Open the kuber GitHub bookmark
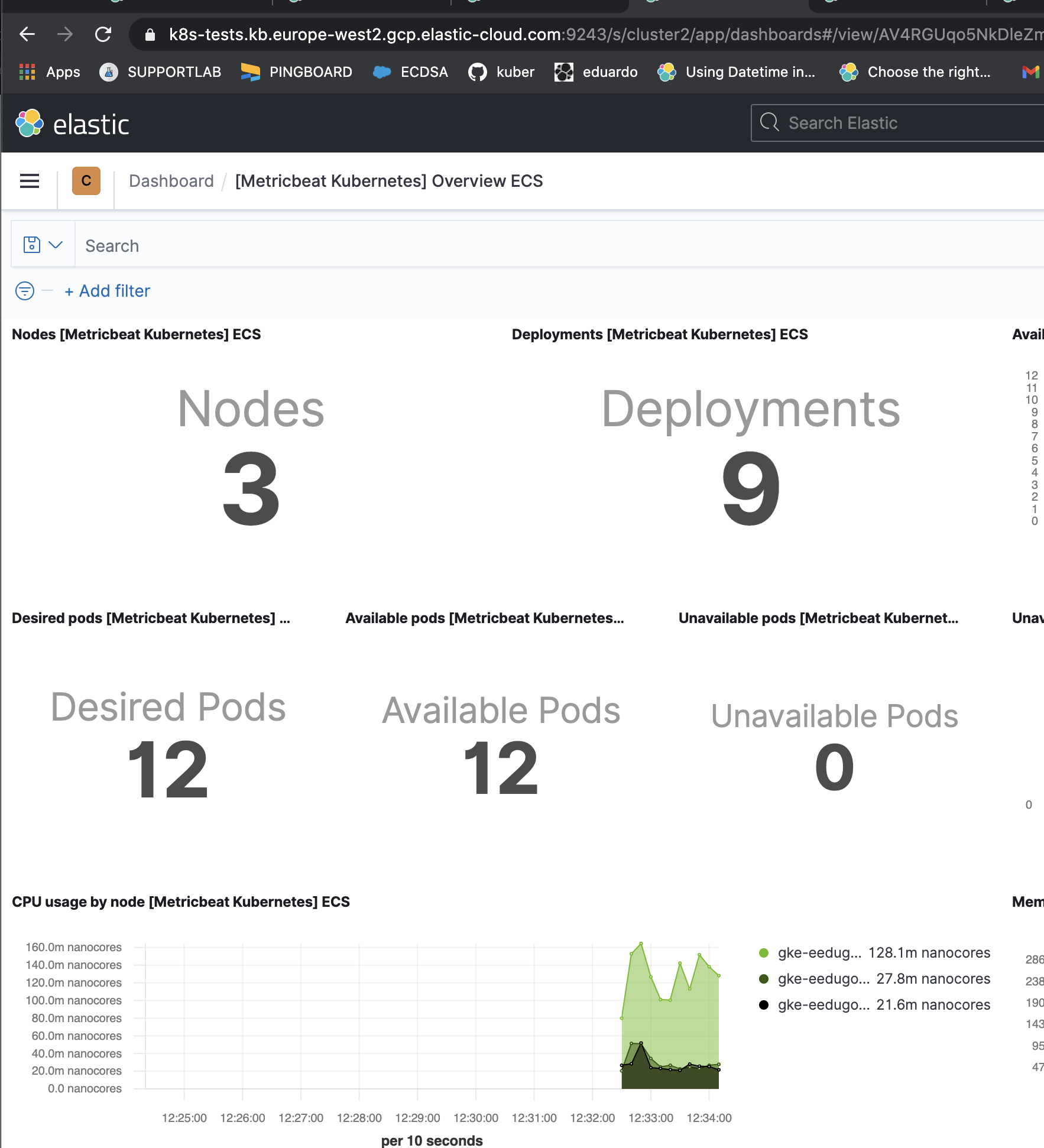The height and width of the screenshot is (1148, 1044). (501, 72)
